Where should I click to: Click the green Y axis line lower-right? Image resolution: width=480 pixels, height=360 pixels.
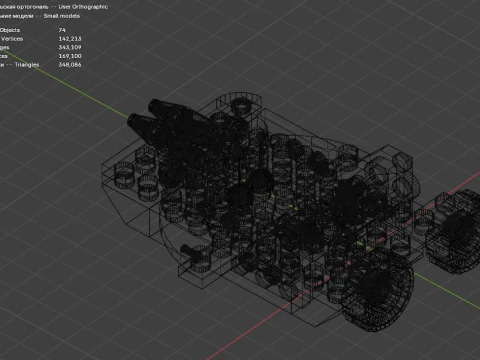(447, 290)
